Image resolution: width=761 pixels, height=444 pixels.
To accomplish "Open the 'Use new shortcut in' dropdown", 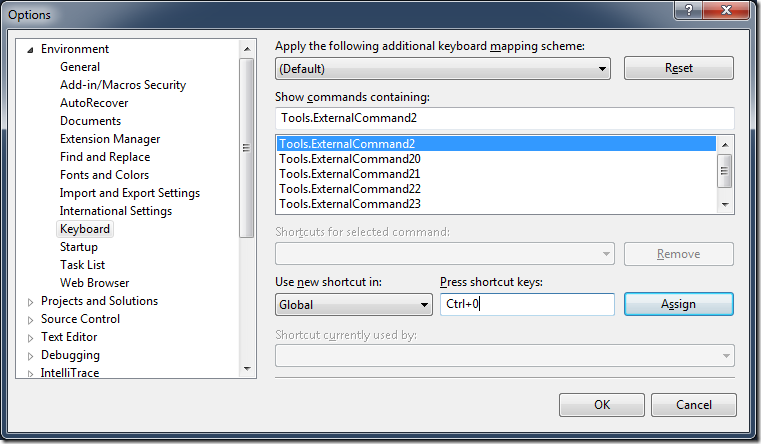I will pos(353,305).
